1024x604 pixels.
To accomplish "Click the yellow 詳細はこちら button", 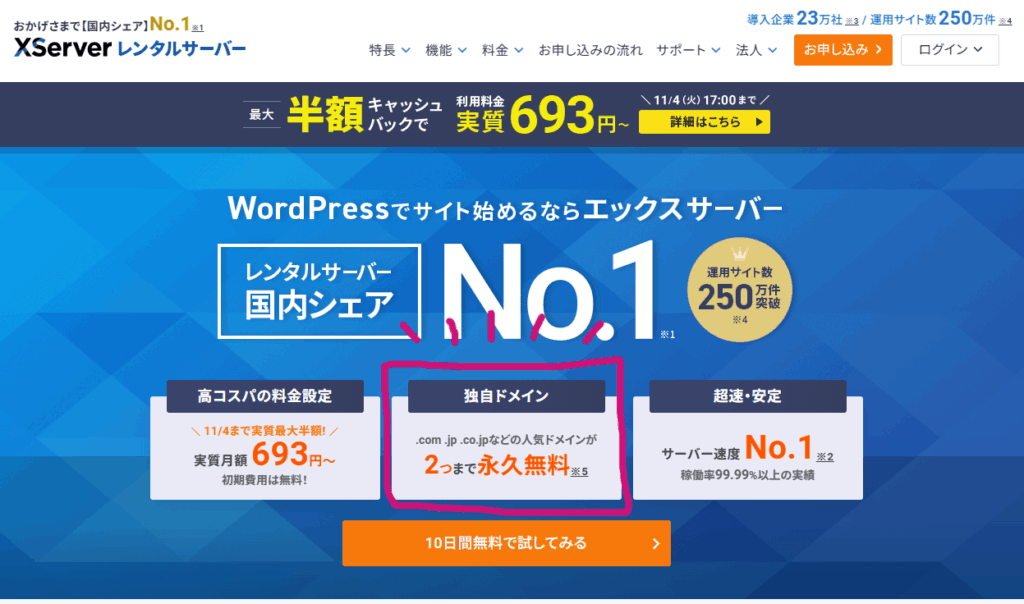I will pyautogui.click(x=704, y=122).
